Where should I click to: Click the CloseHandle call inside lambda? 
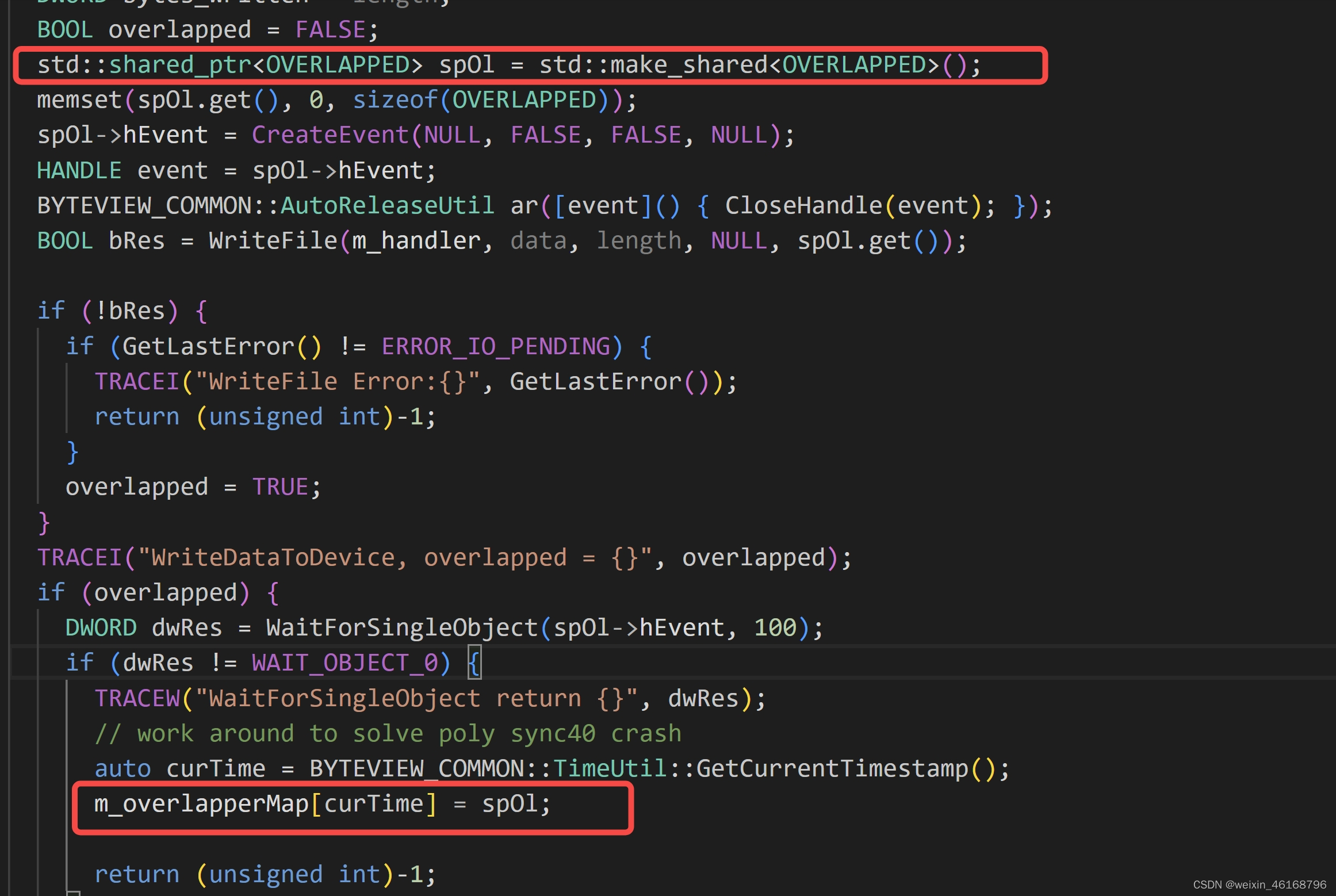point(803,206)
